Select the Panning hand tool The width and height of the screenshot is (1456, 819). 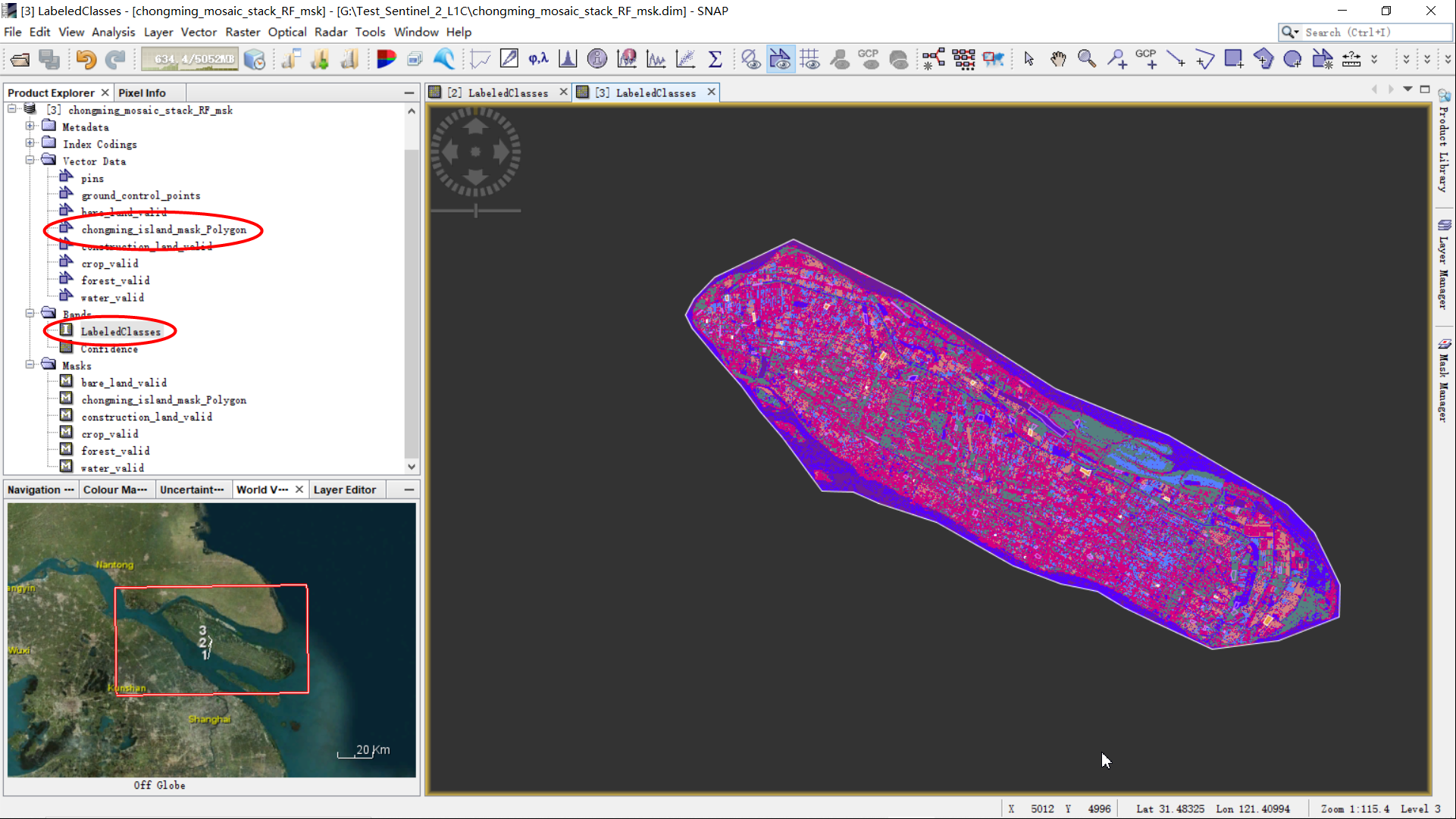(1058, 59)
